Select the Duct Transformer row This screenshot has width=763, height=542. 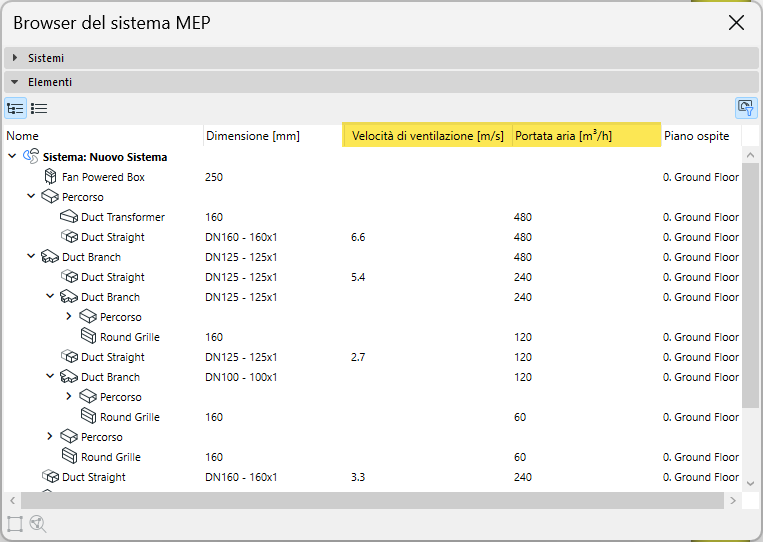122,217
